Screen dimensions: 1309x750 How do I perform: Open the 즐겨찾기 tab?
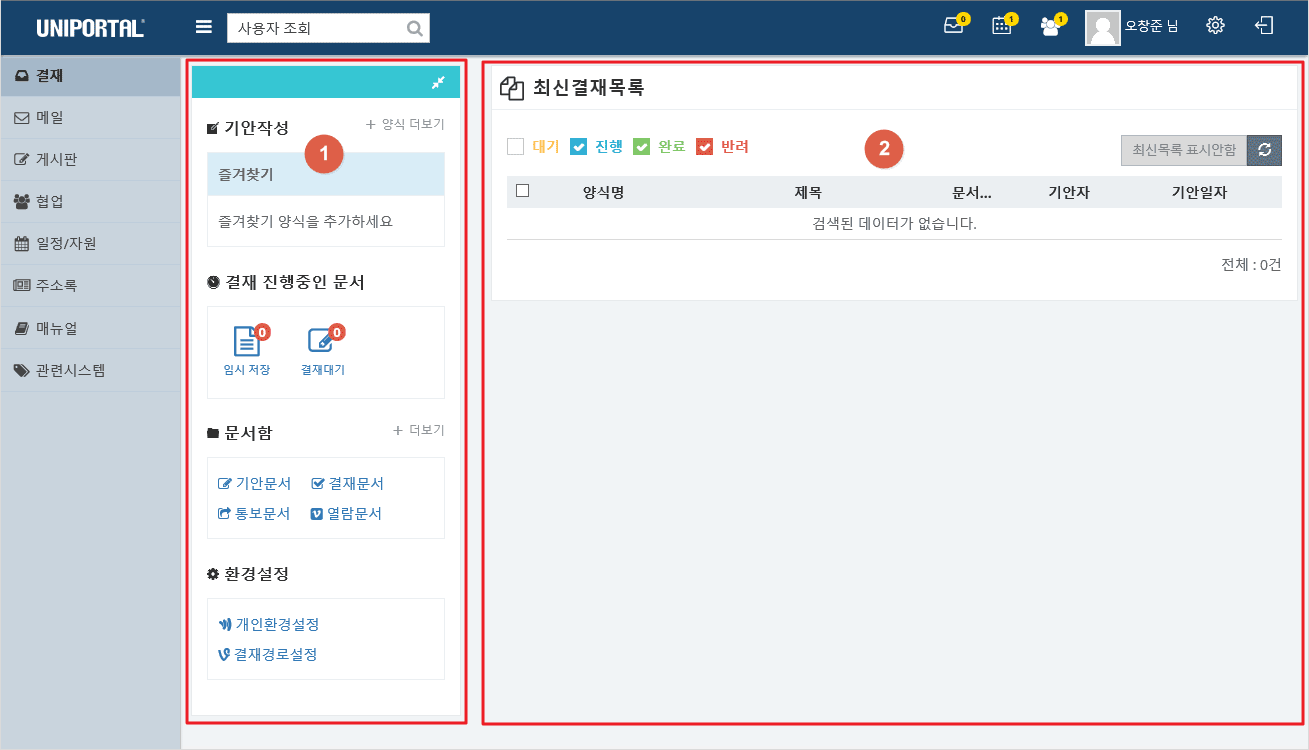click(x=326, y=174)
